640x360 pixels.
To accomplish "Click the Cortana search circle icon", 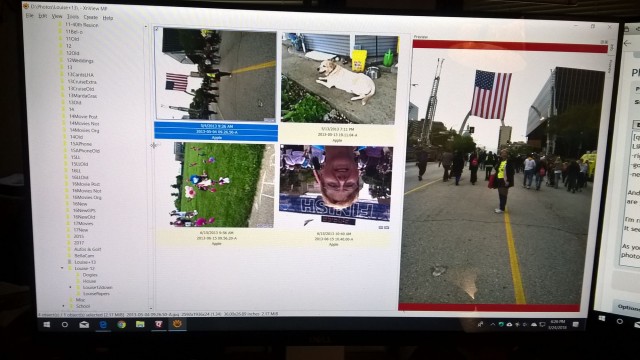I will point(64,324).
